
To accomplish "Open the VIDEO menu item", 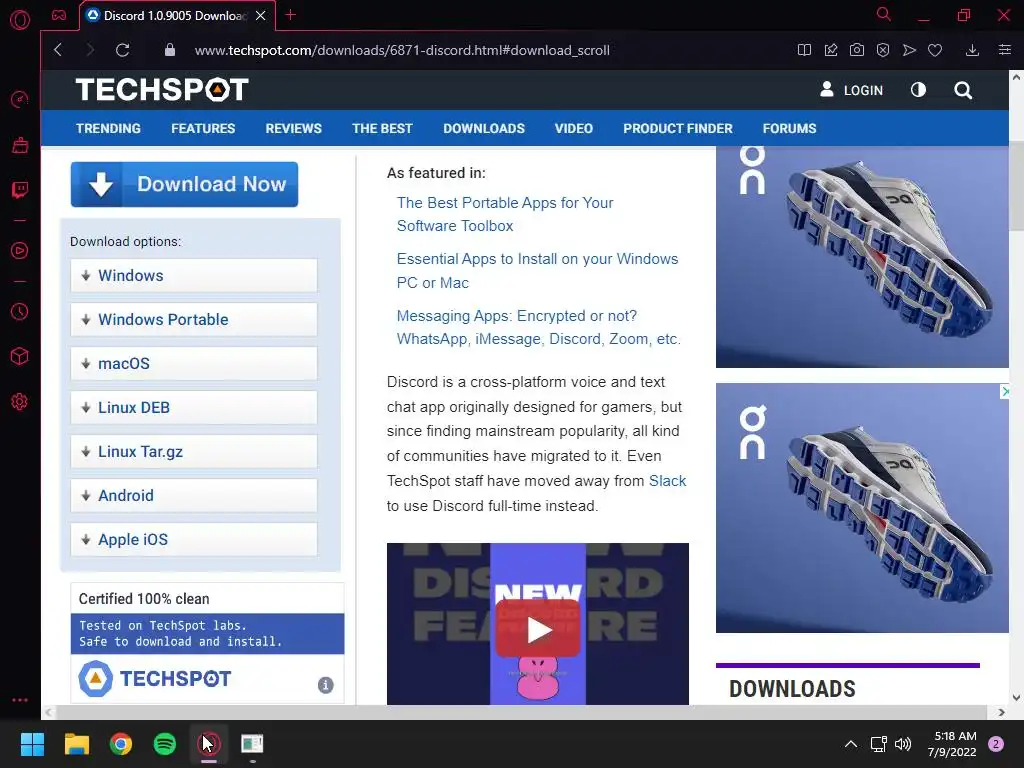I will pos(573,129).
